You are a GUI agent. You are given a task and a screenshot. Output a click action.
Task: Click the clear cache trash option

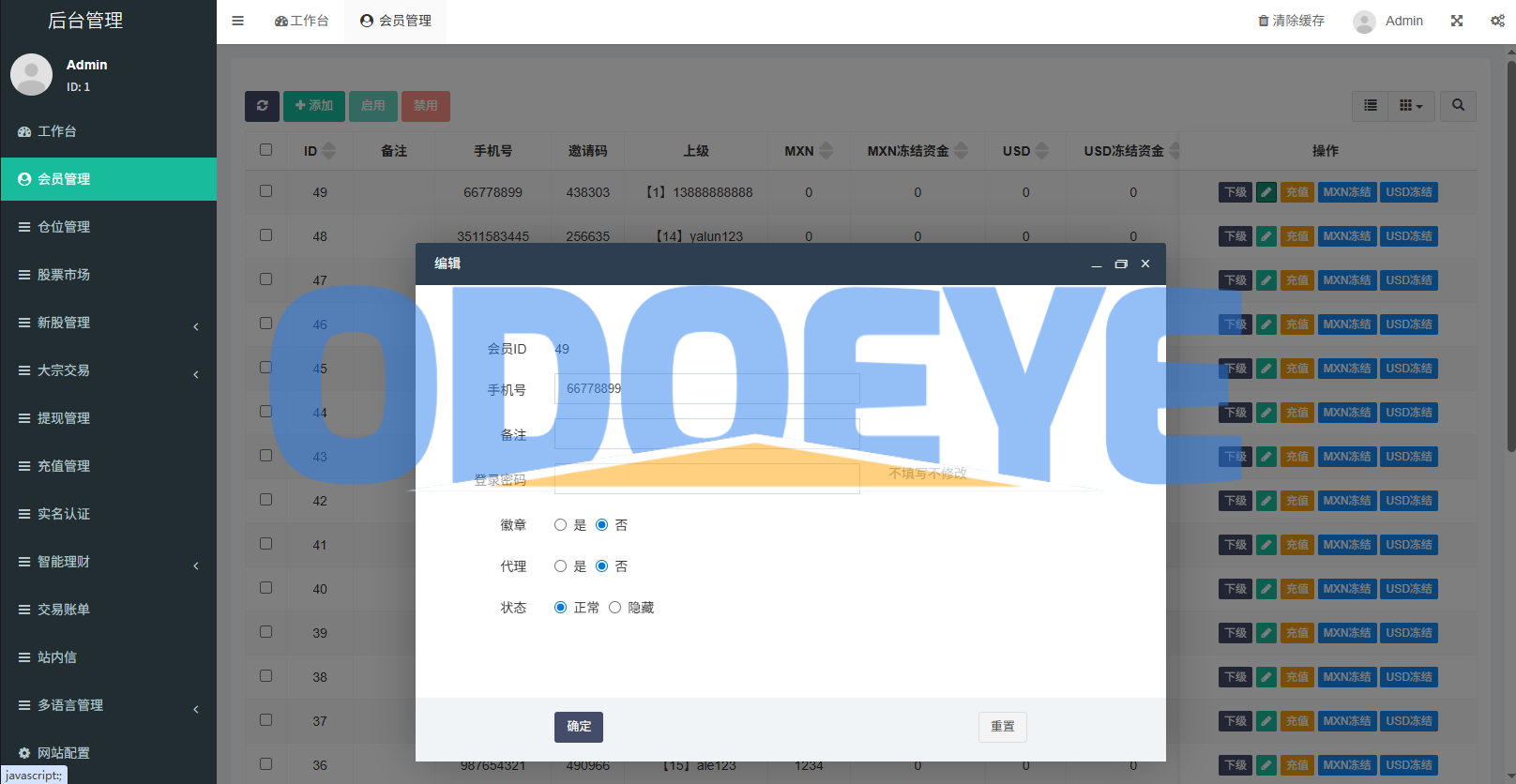click(1291, 21)
